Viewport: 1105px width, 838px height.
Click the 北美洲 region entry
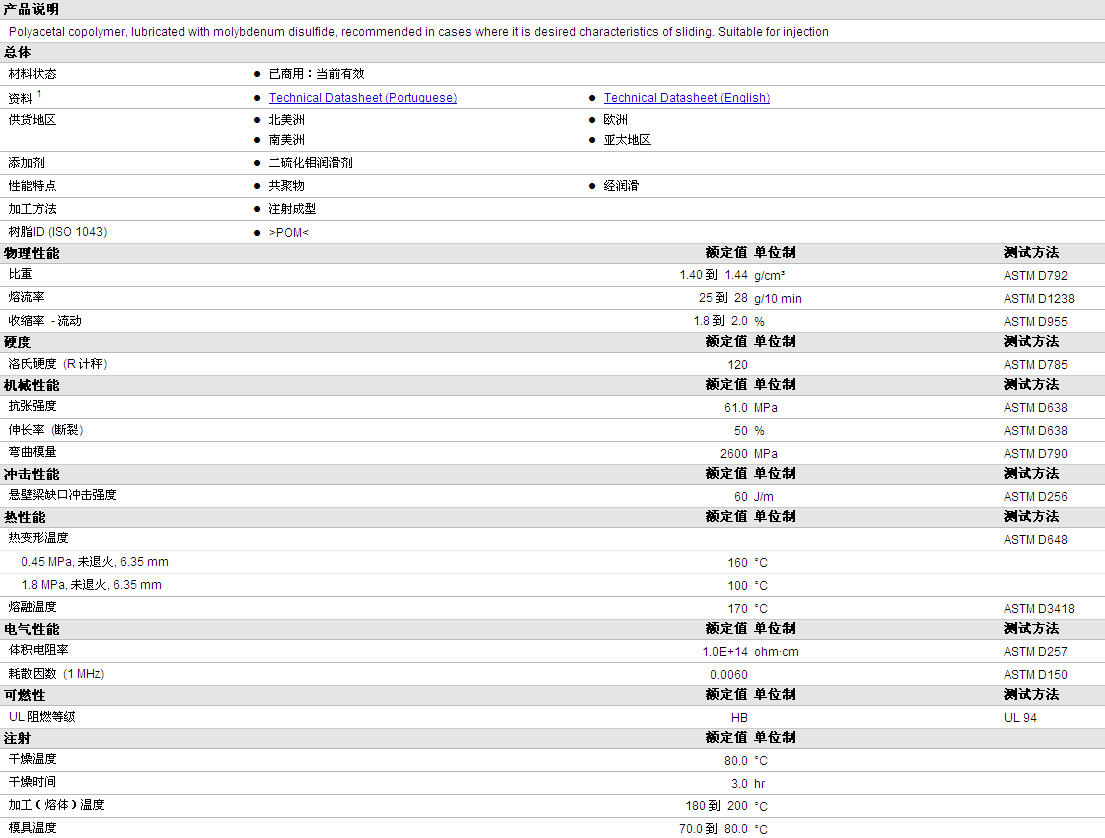pos(286,120)
